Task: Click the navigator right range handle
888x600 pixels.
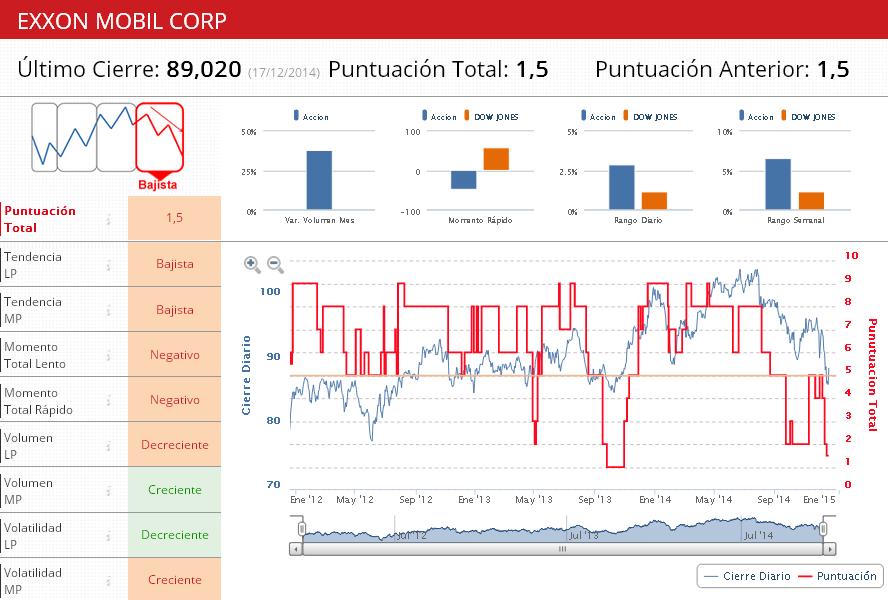Action: (823, 529)
